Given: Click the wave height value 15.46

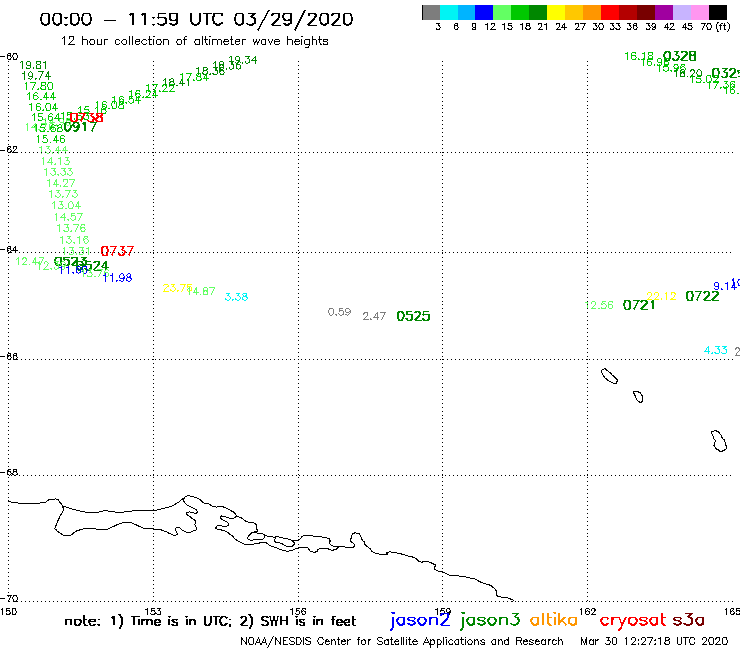Looking at the screenshot, I should (50, 139).
